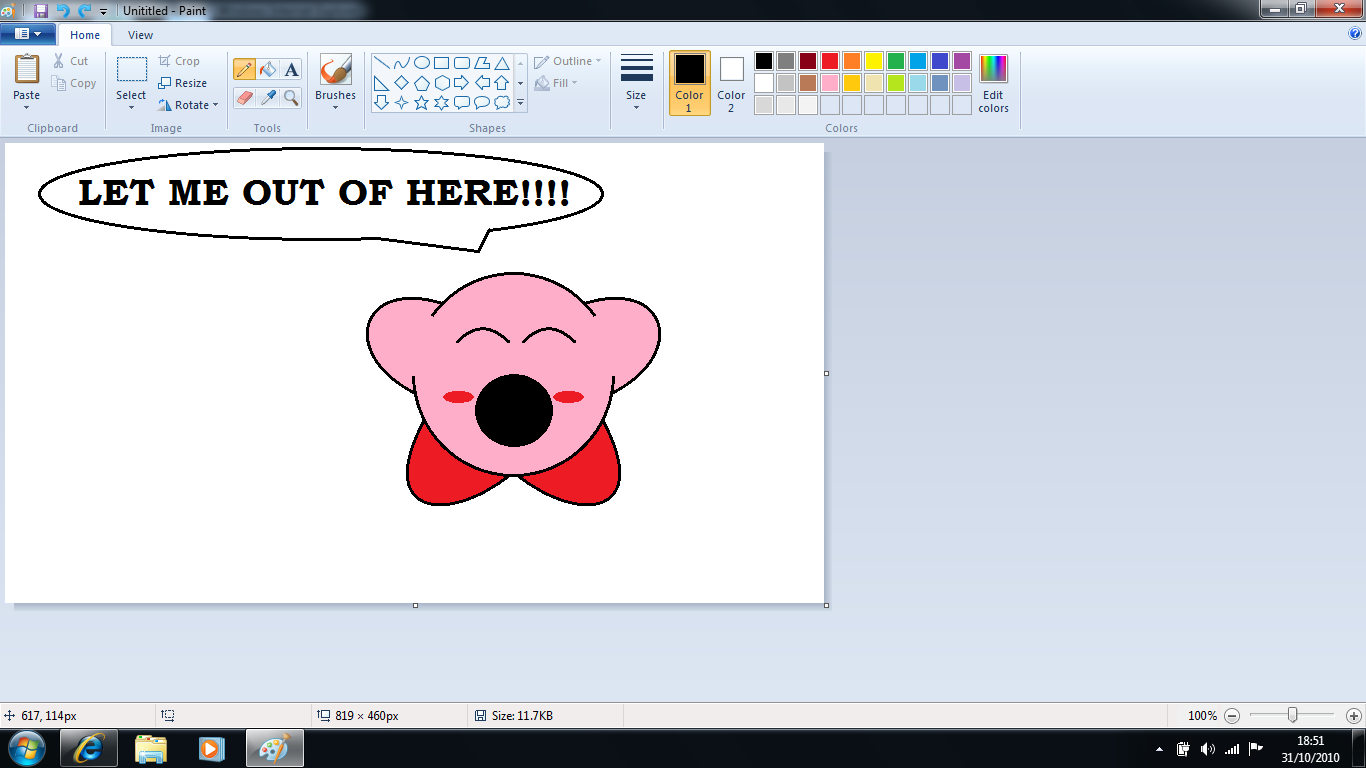This screenshot has width=1366, height=768.
Task: Choose the Triangle shape
Action: click(501, 62)
